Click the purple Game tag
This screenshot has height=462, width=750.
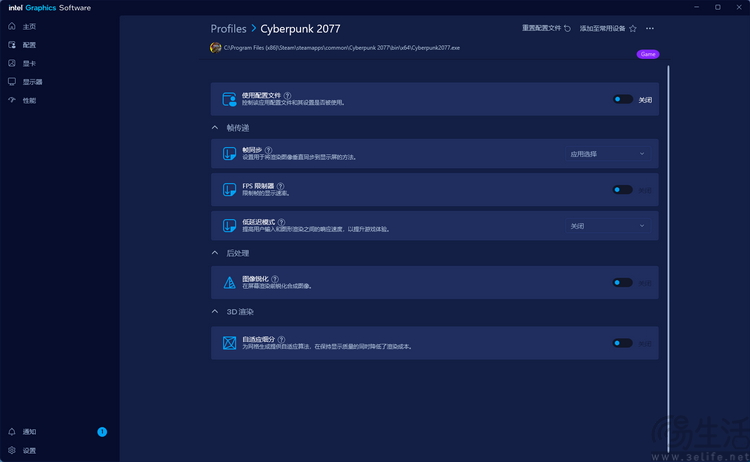click(648, 54)
